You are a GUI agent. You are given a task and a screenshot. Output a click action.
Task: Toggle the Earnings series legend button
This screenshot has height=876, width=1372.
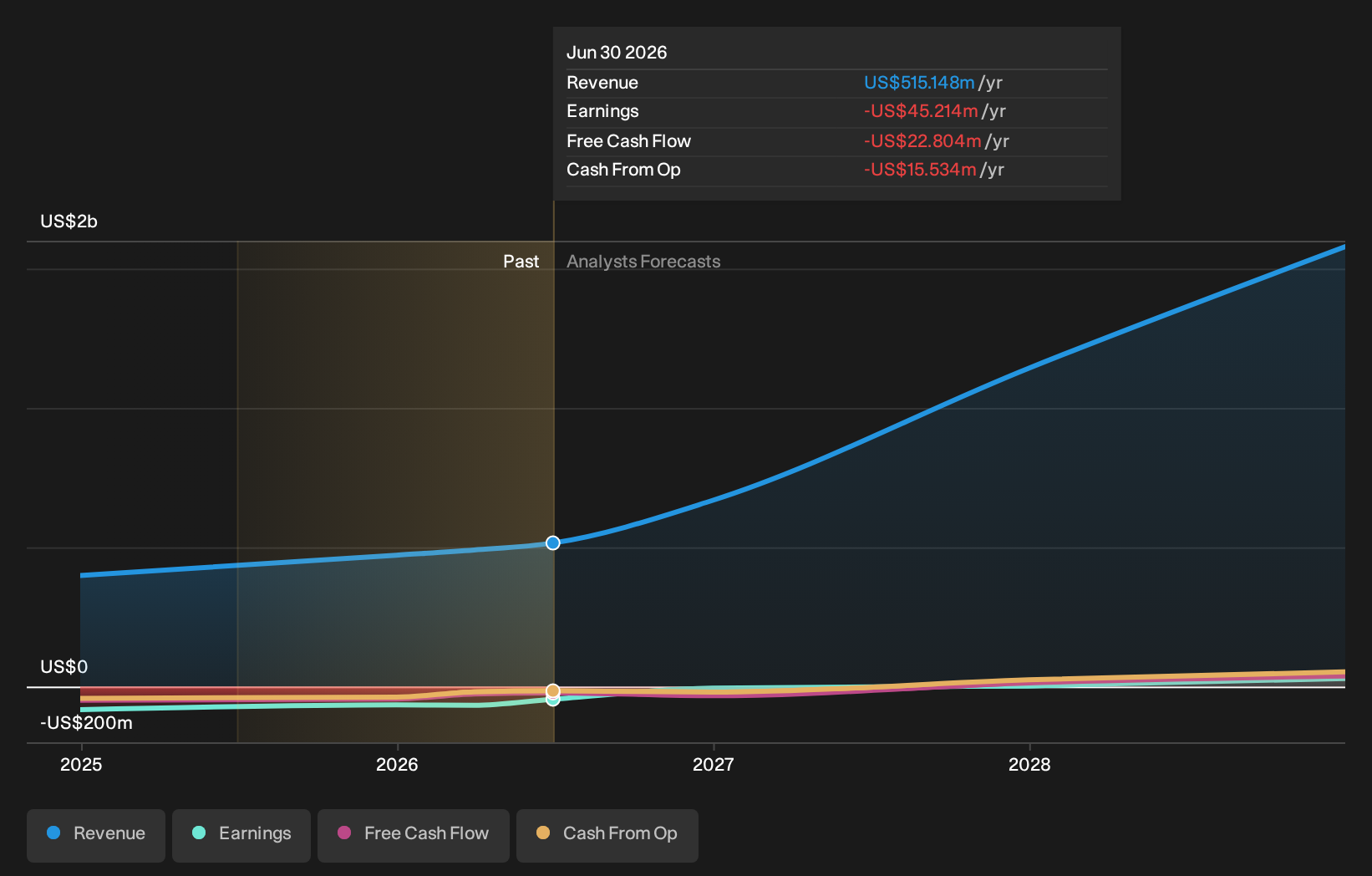point(241,835)
